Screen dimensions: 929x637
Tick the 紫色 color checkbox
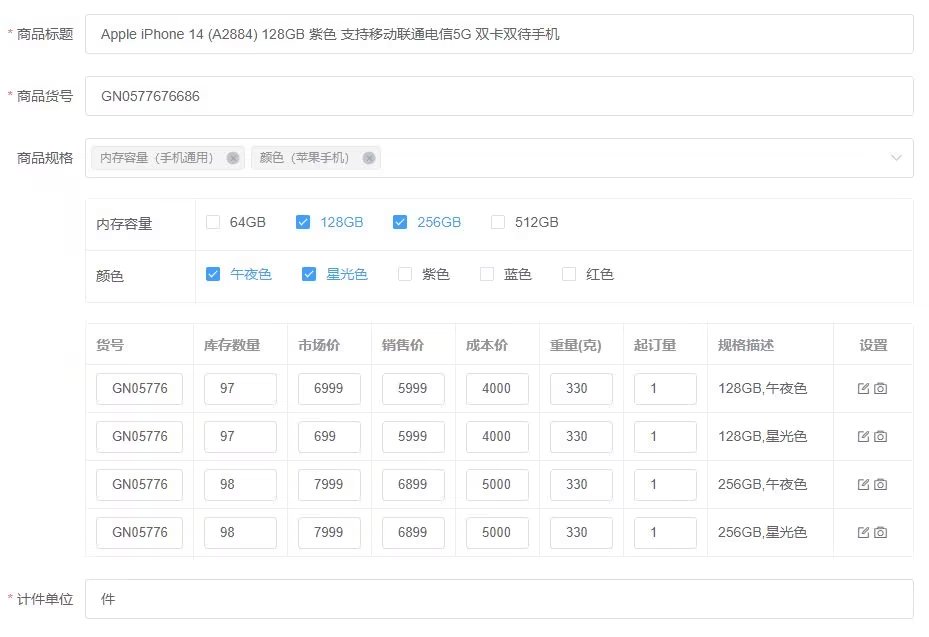[405, 274]
